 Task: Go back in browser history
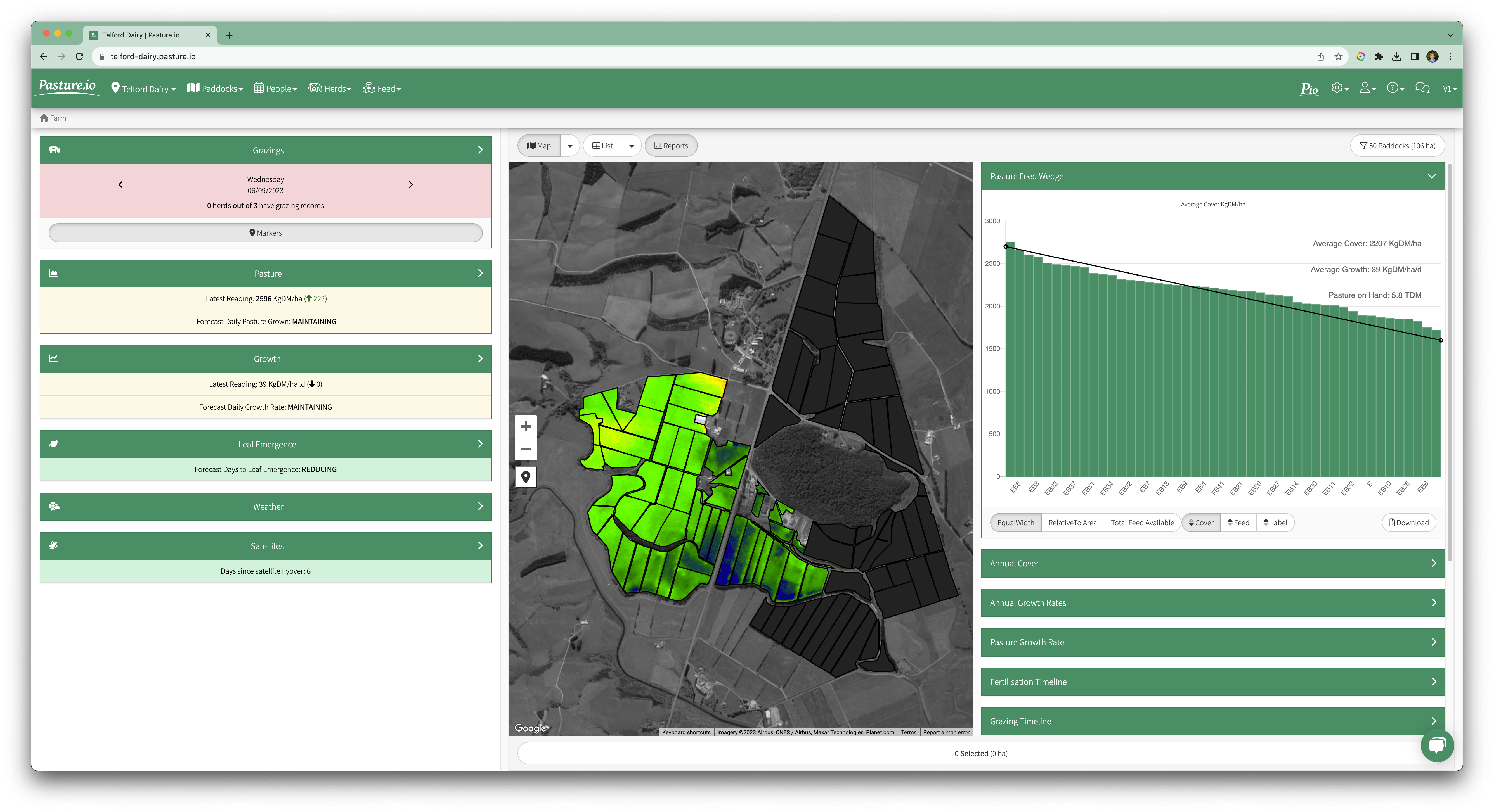pyautogui.click(x=44, y=56)
